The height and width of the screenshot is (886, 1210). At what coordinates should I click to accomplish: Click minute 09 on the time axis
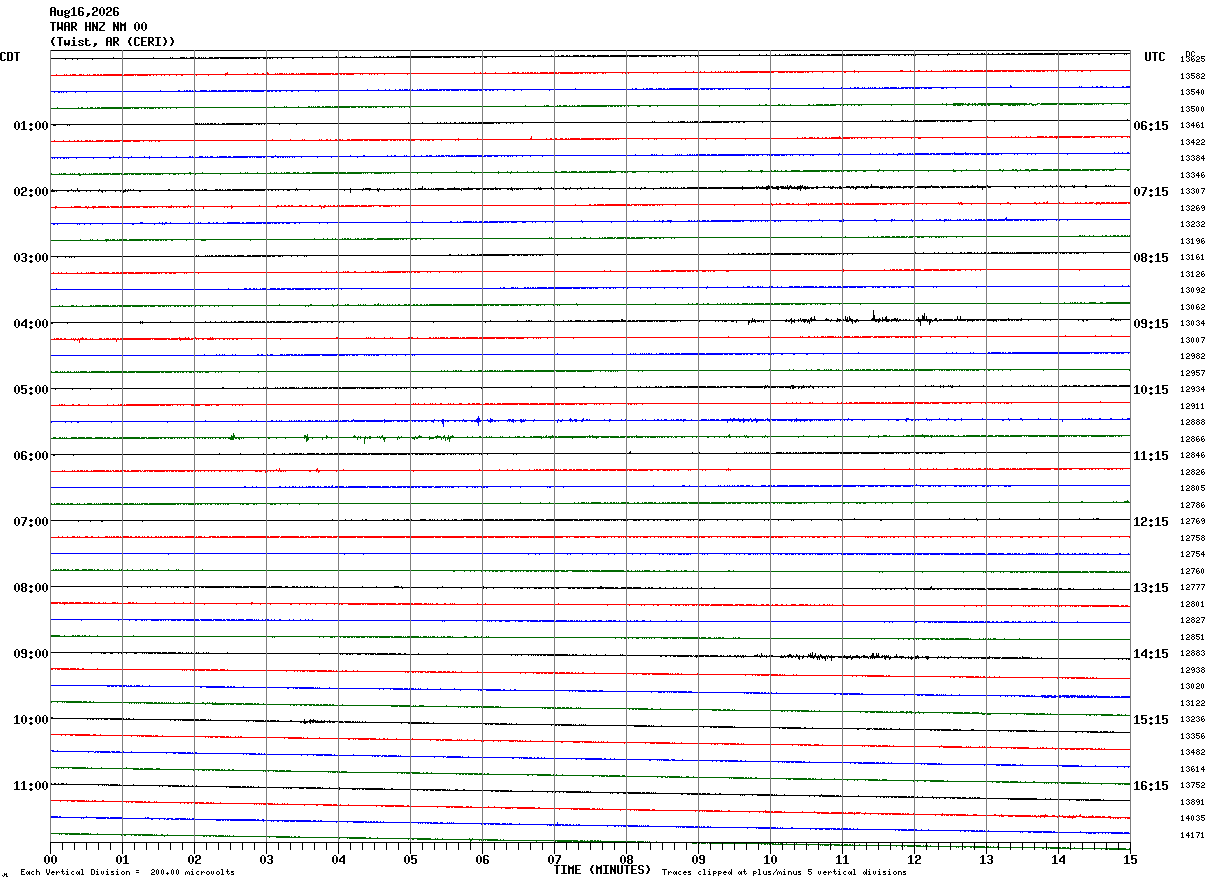[698, 860]
